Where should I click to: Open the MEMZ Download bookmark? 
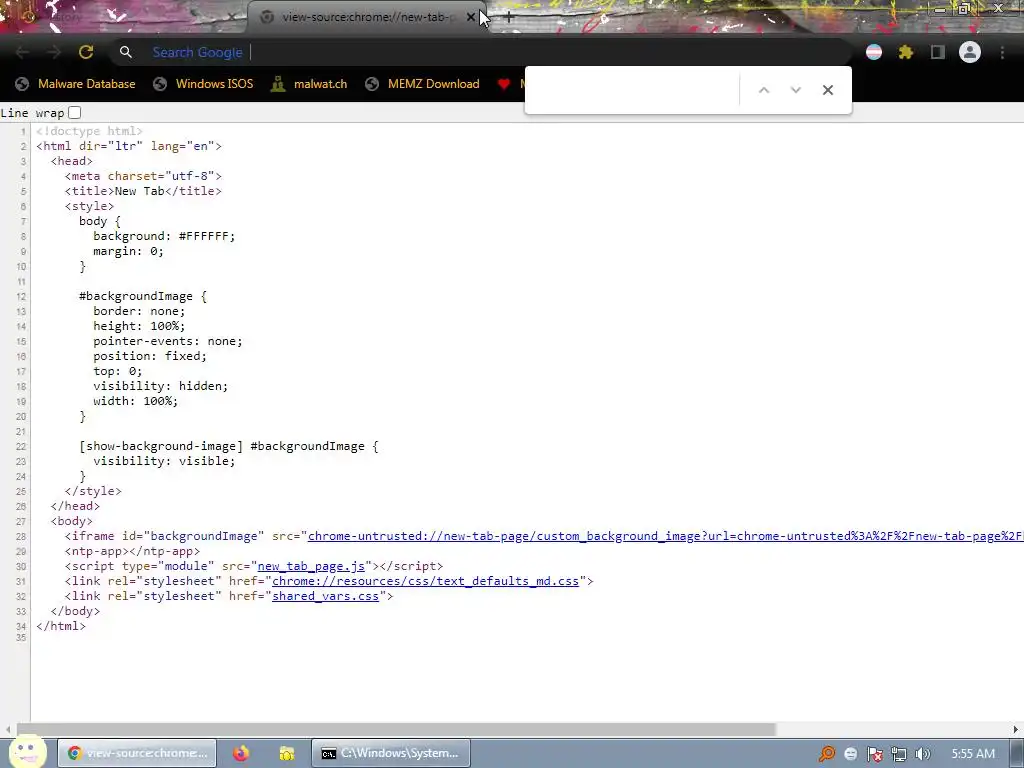click(423, 84)
